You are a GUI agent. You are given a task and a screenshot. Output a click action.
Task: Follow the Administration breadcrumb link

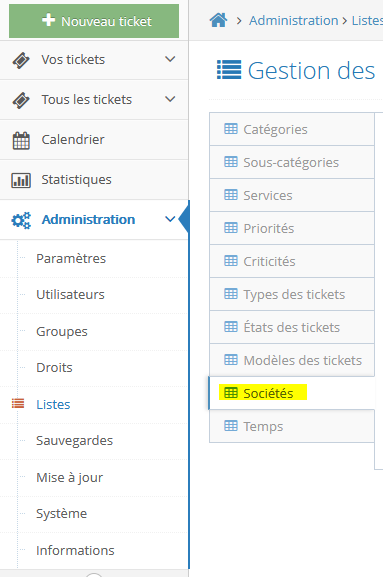[x=294, y=21]
